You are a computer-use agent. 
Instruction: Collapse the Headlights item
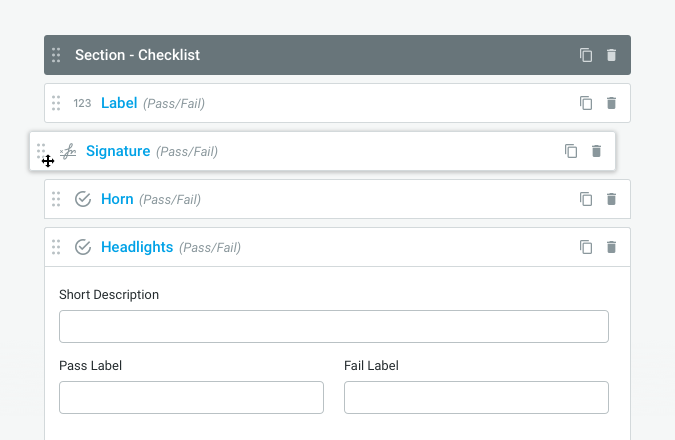pos(137,247)
